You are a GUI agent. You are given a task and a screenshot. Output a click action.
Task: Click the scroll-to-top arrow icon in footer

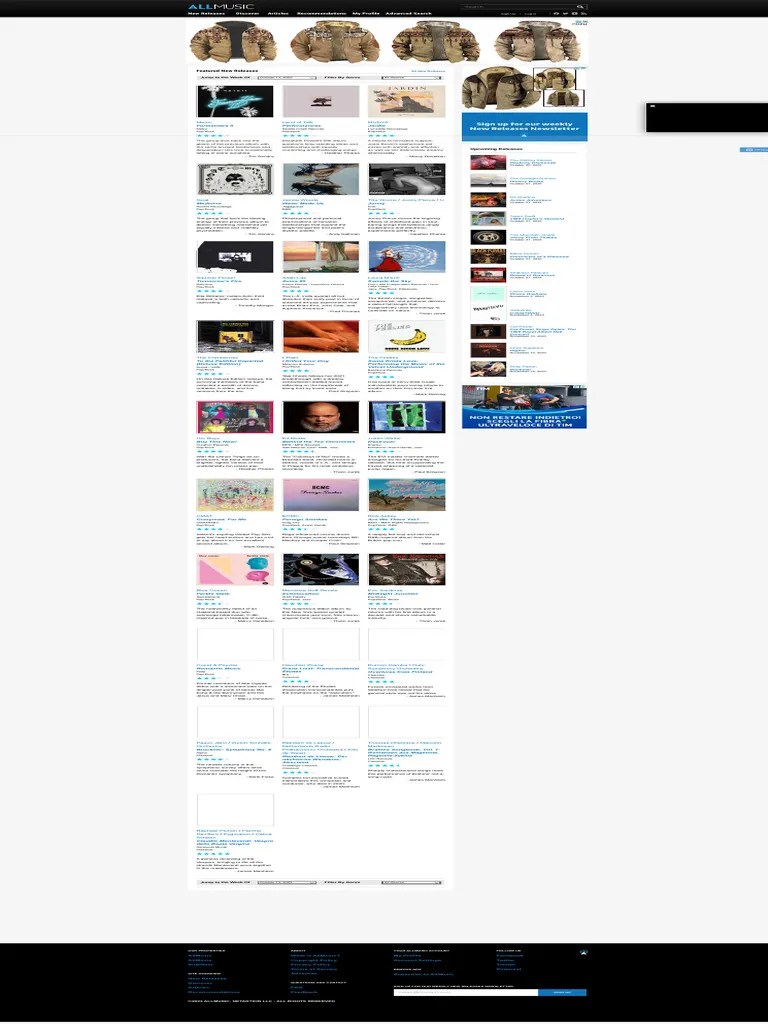point(583,953)
